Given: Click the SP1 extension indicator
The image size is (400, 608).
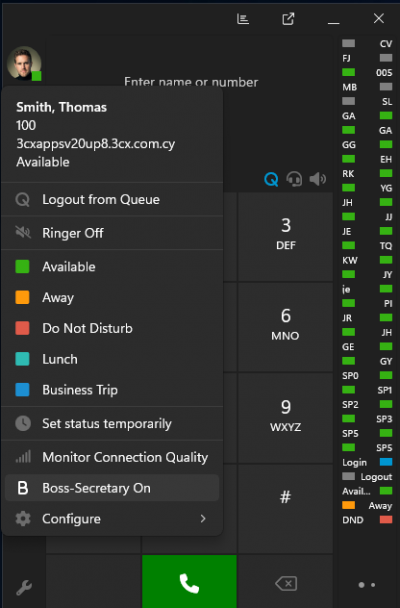Looking at the screenshot, I should point(367,390).
